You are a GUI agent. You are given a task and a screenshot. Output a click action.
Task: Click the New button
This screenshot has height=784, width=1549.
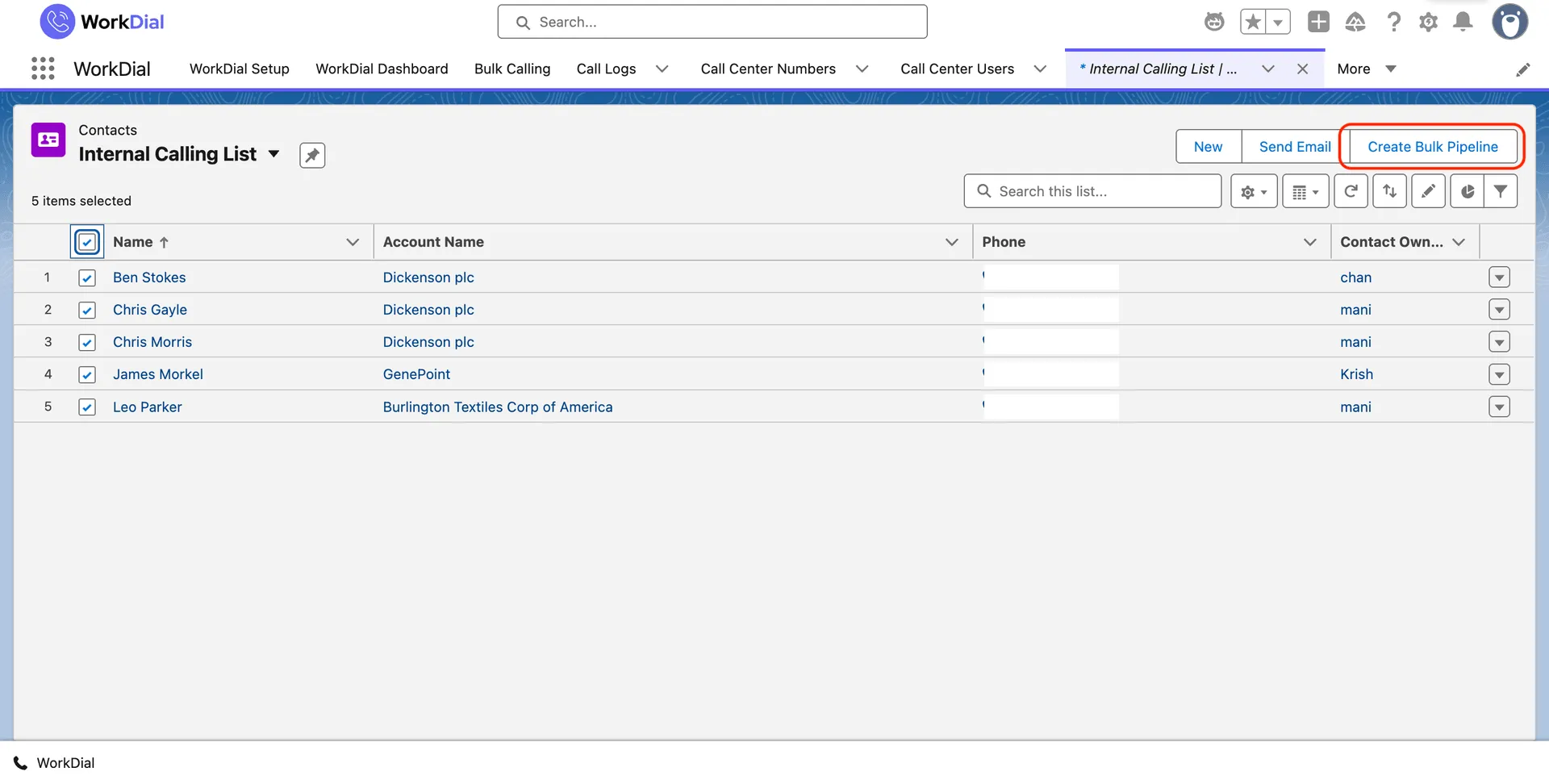tap(1208, 147)
